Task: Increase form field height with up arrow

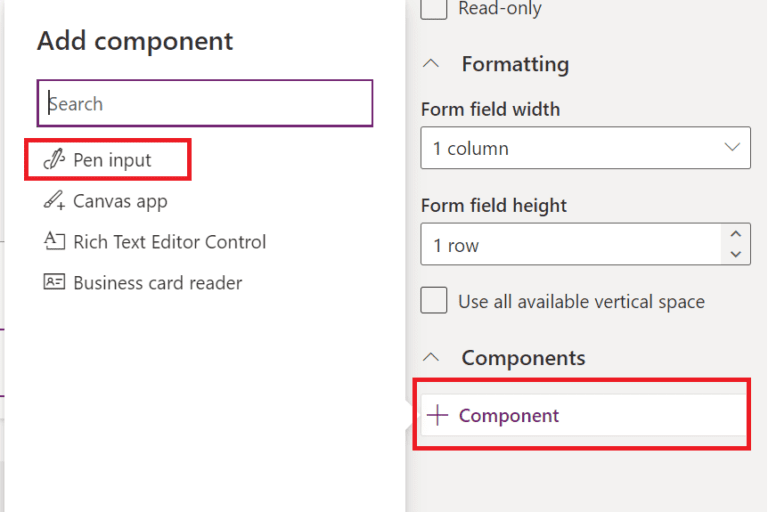Action: coord(736,235)
